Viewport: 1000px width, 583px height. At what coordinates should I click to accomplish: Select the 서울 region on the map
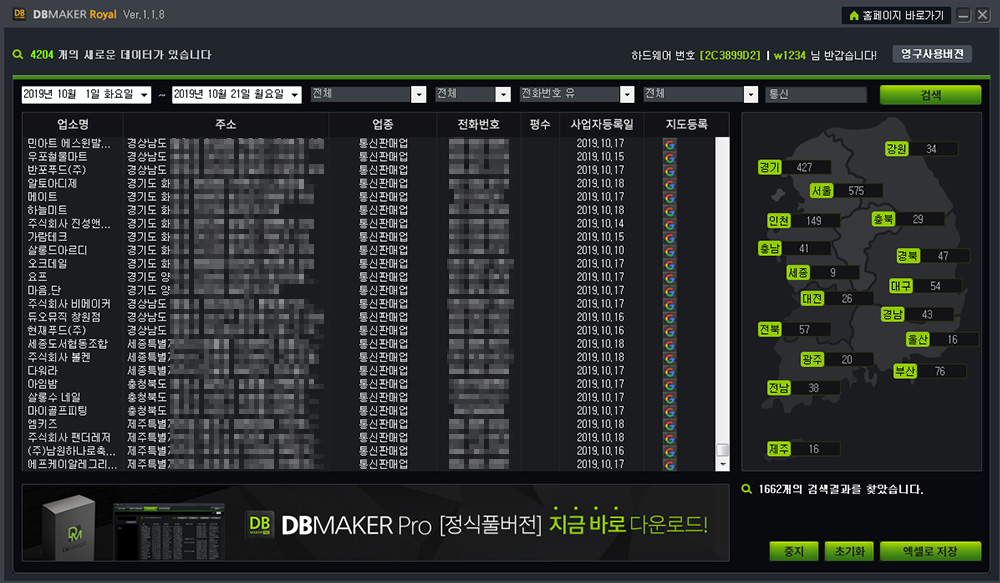pyautogui.click(x=821, y=191)
